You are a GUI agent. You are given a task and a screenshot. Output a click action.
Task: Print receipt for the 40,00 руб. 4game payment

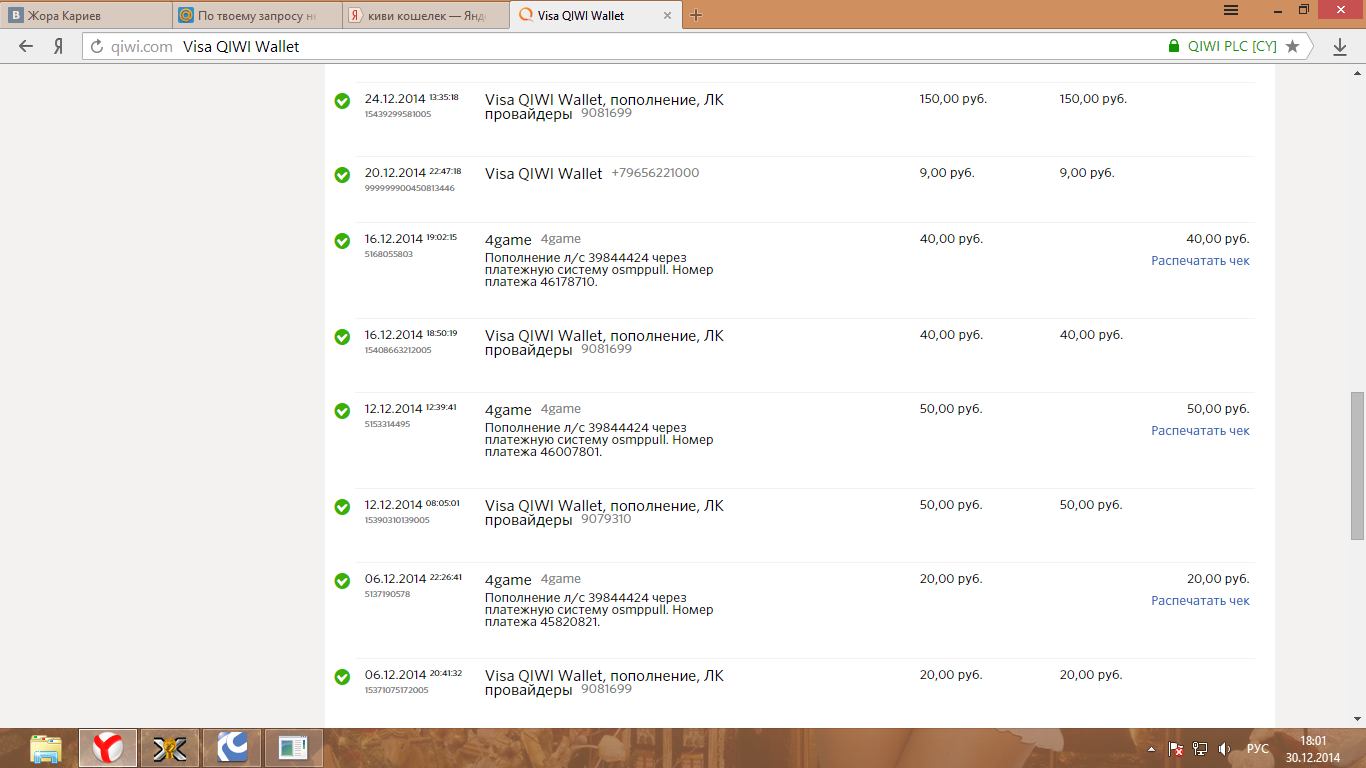(1200, 261)
